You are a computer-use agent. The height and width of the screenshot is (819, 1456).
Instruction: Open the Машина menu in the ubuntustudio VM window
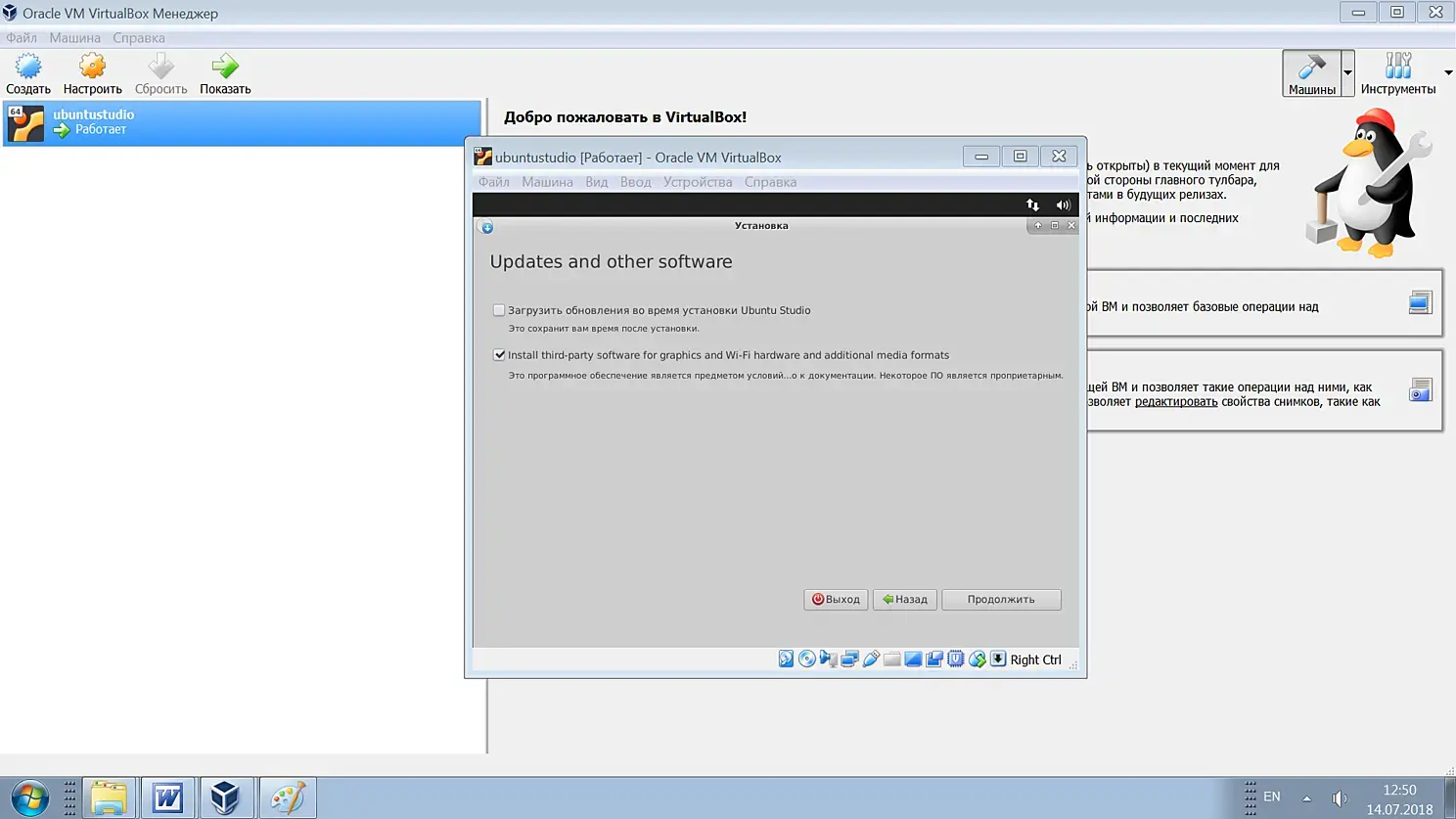(x=547, y=182)
